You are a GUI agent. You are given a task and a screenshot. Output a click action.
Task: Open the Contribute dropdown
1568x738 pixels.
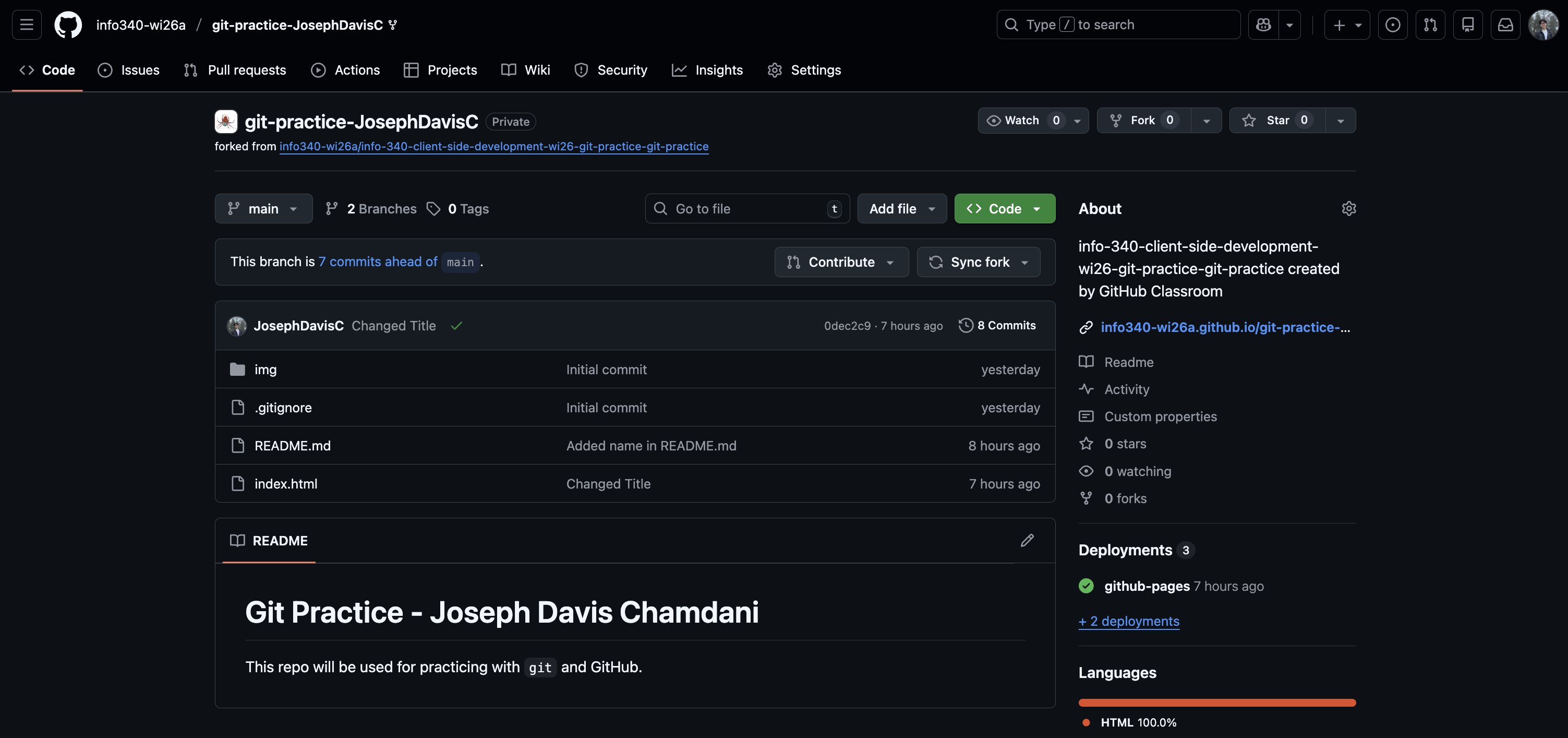841,262
